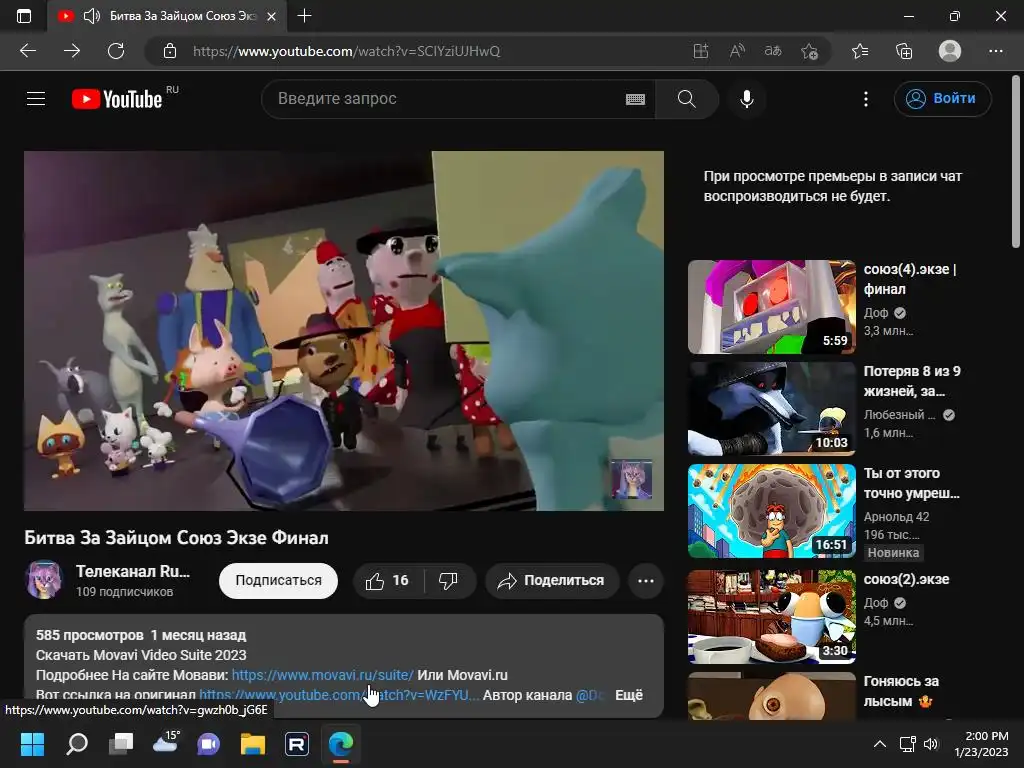Open the original video YouTube link
The image size is (1024, 768).
point(339,695)
